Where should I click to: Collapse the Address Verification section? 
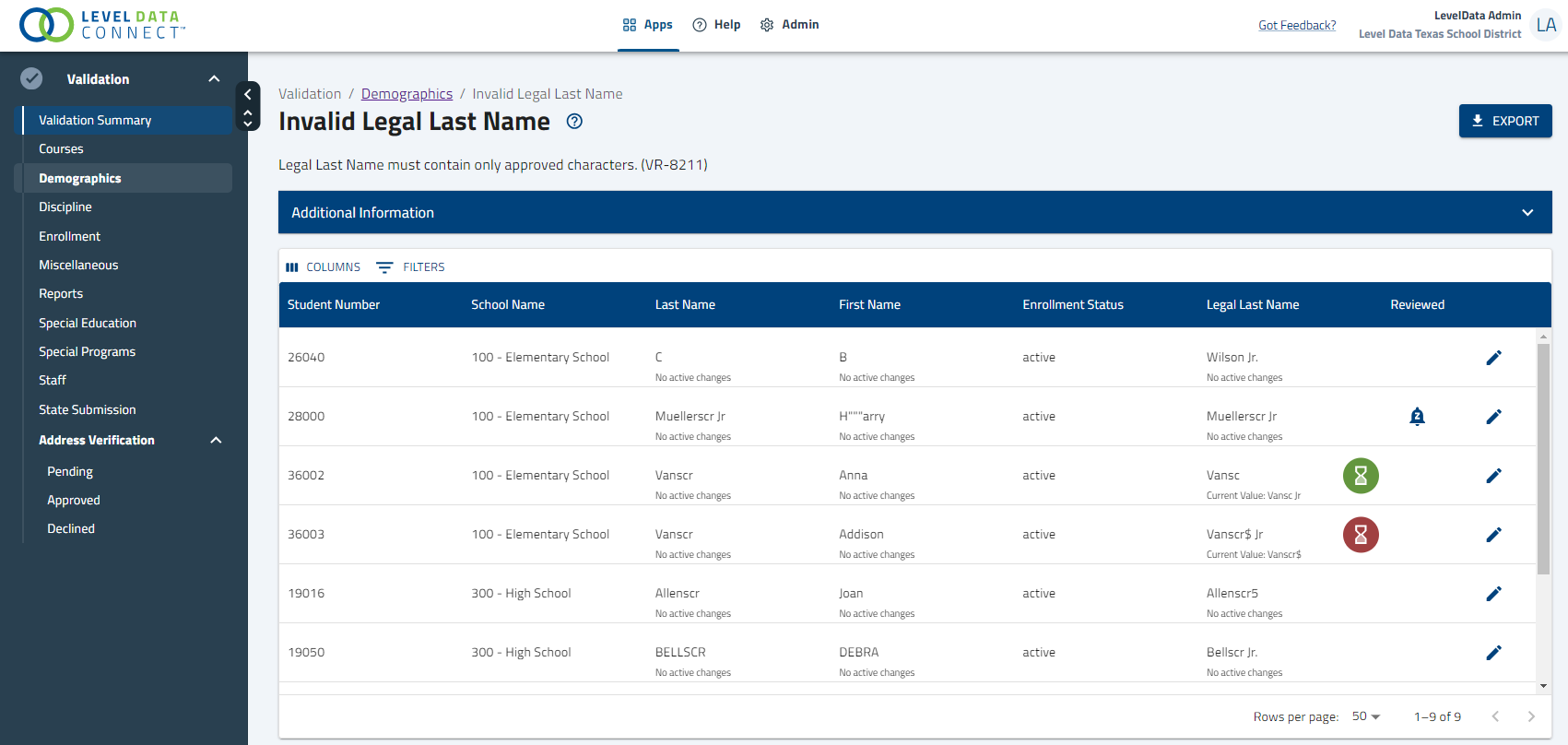click(x=216, y=440)
